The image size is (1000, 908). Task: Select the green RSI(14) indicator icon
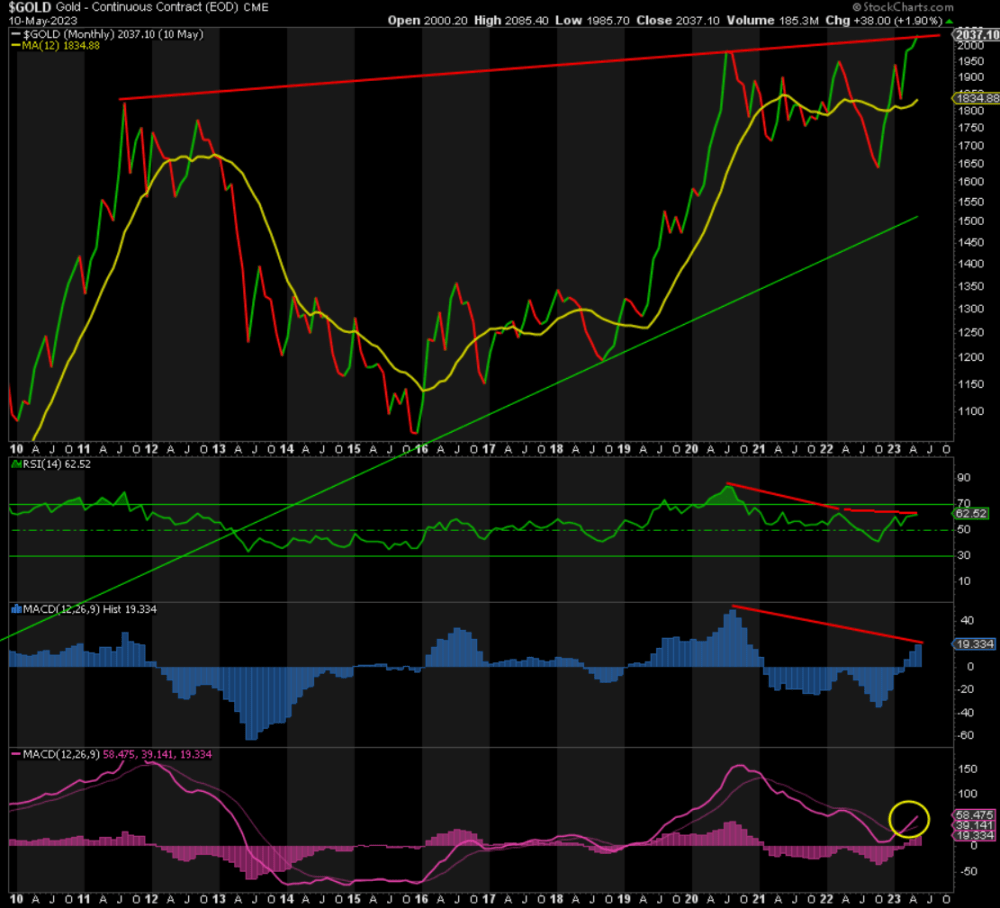(14, 463)
